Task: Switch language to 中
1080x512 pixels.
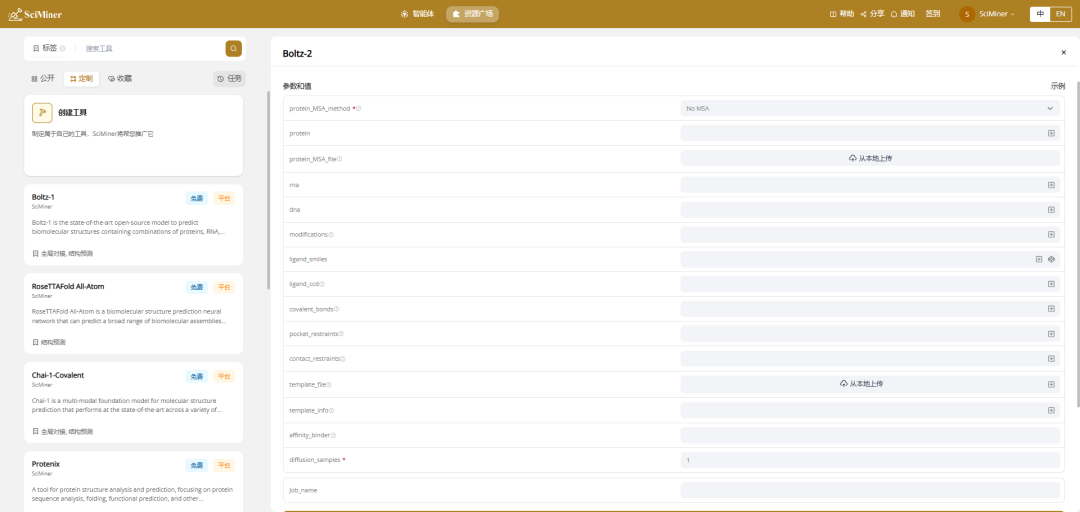Action: coord(1040,14)
